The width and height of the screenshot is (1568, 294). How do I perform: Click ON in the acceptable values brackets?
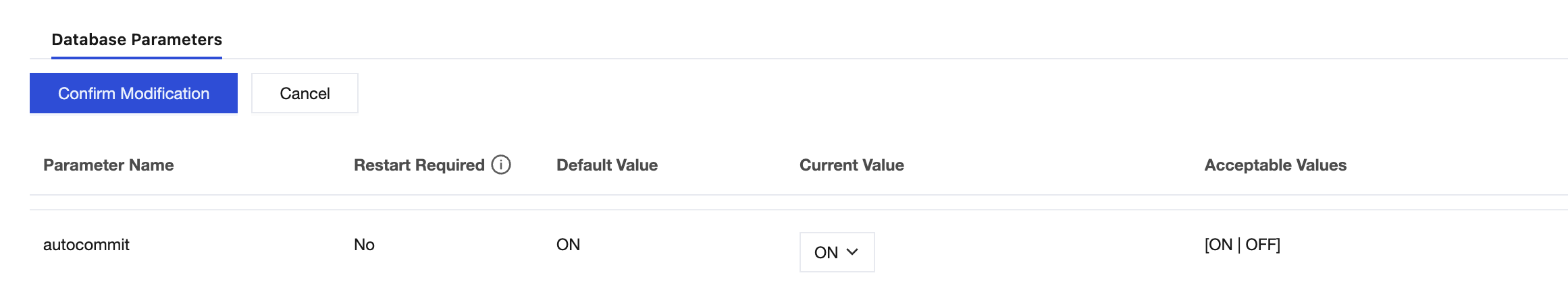(x=1221, y=245)
